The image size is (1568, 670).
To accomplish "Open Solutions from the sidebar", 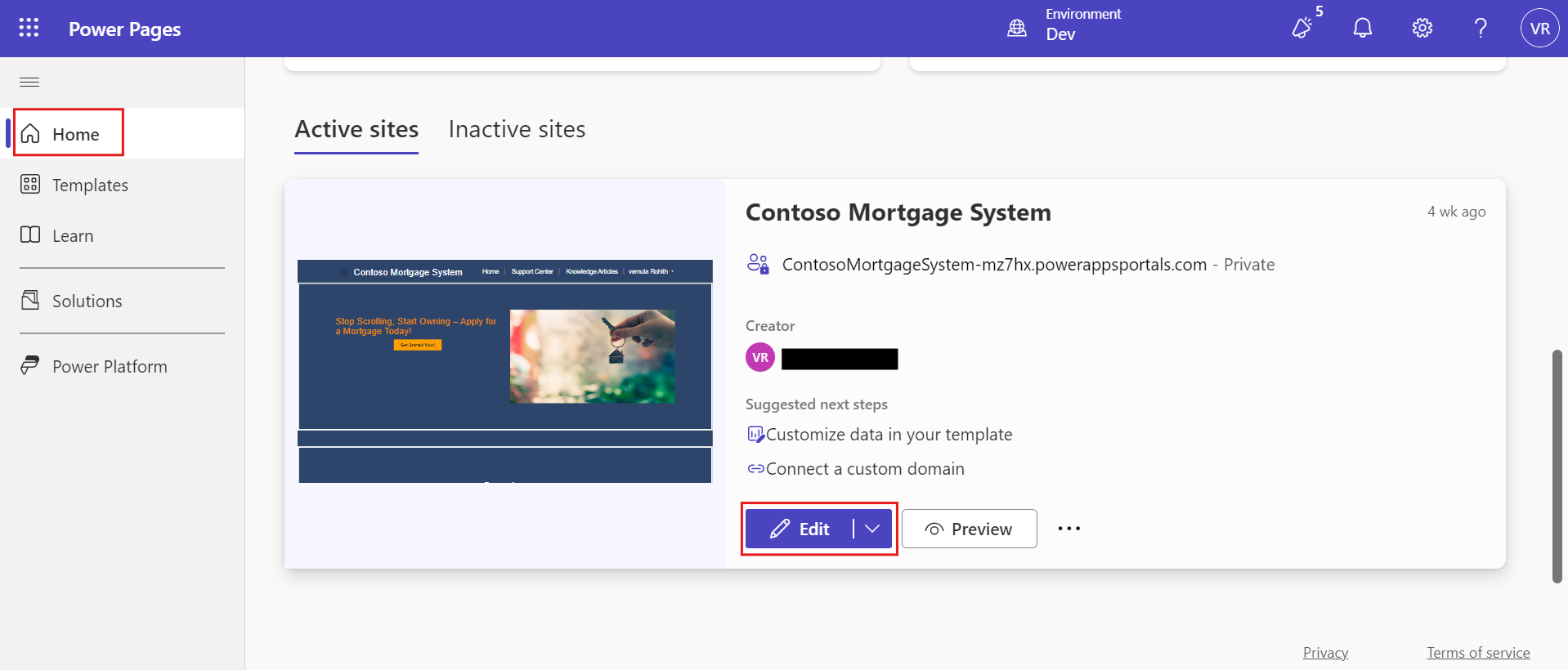I will [87, 301].
